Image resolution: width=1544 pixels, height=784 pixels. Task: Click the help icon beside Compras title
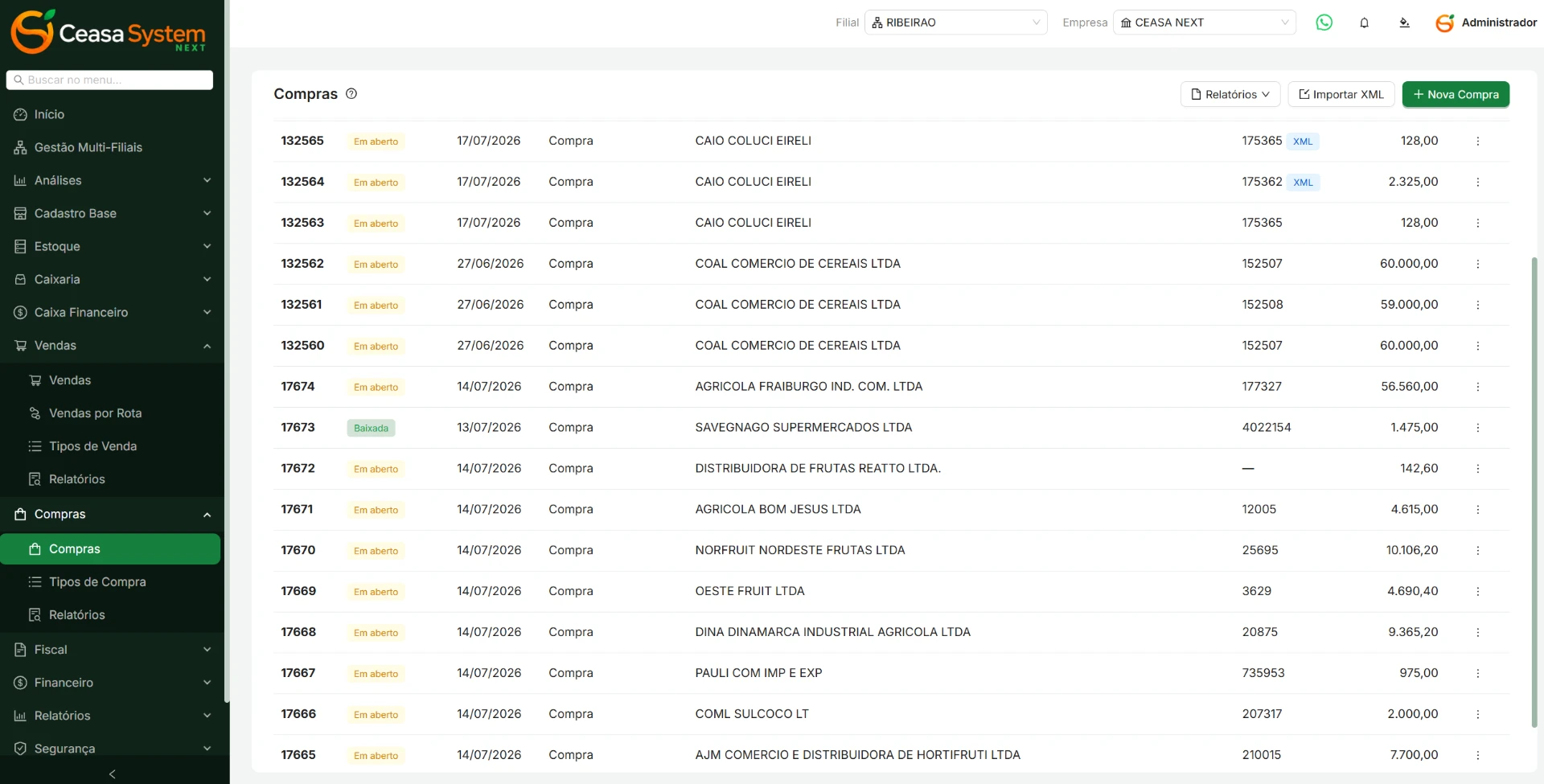click(351, 93)
